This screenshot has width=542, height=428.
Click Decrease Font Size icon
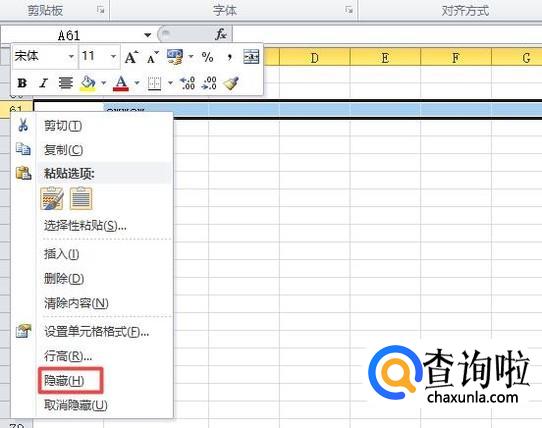pyautogui.click(x=152, y=57)
